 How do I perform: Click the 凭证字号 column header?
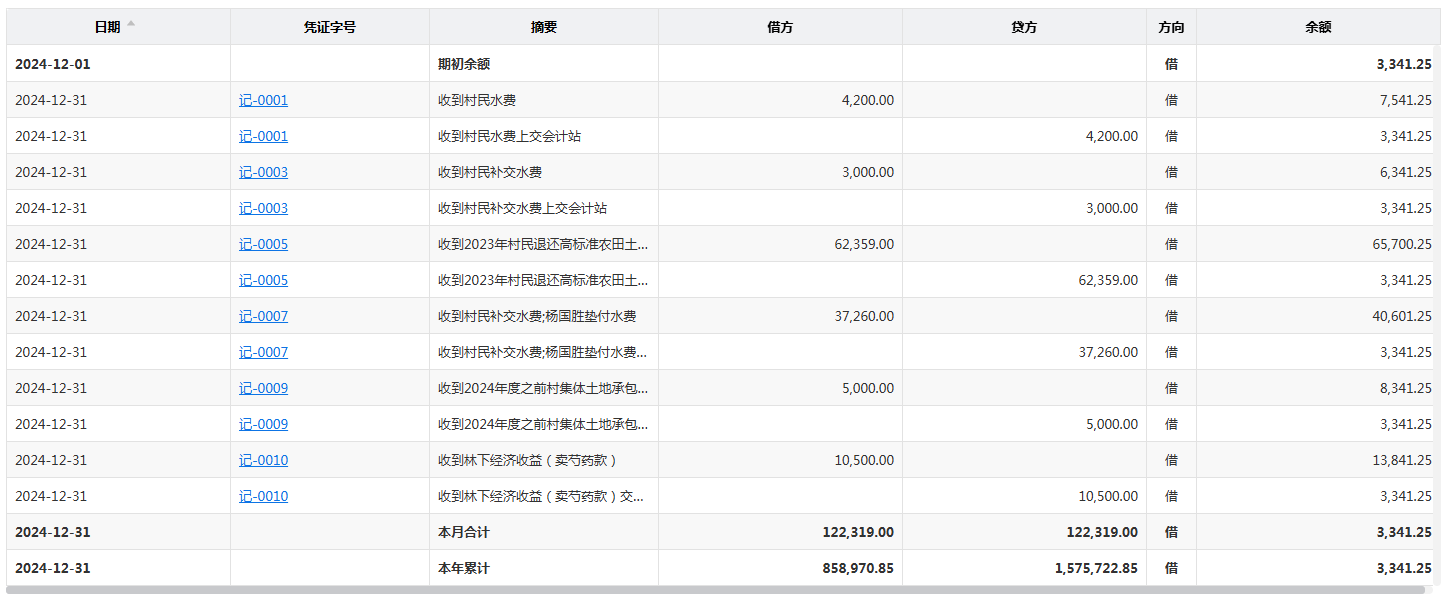329,27
